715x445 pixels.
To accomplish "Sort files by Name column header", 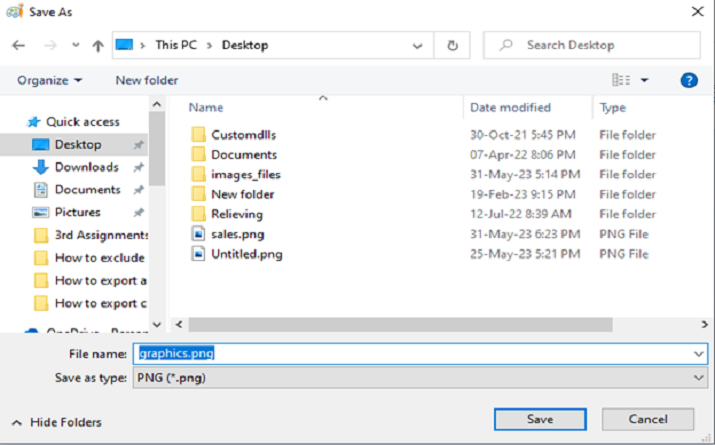I will [206, 107].
